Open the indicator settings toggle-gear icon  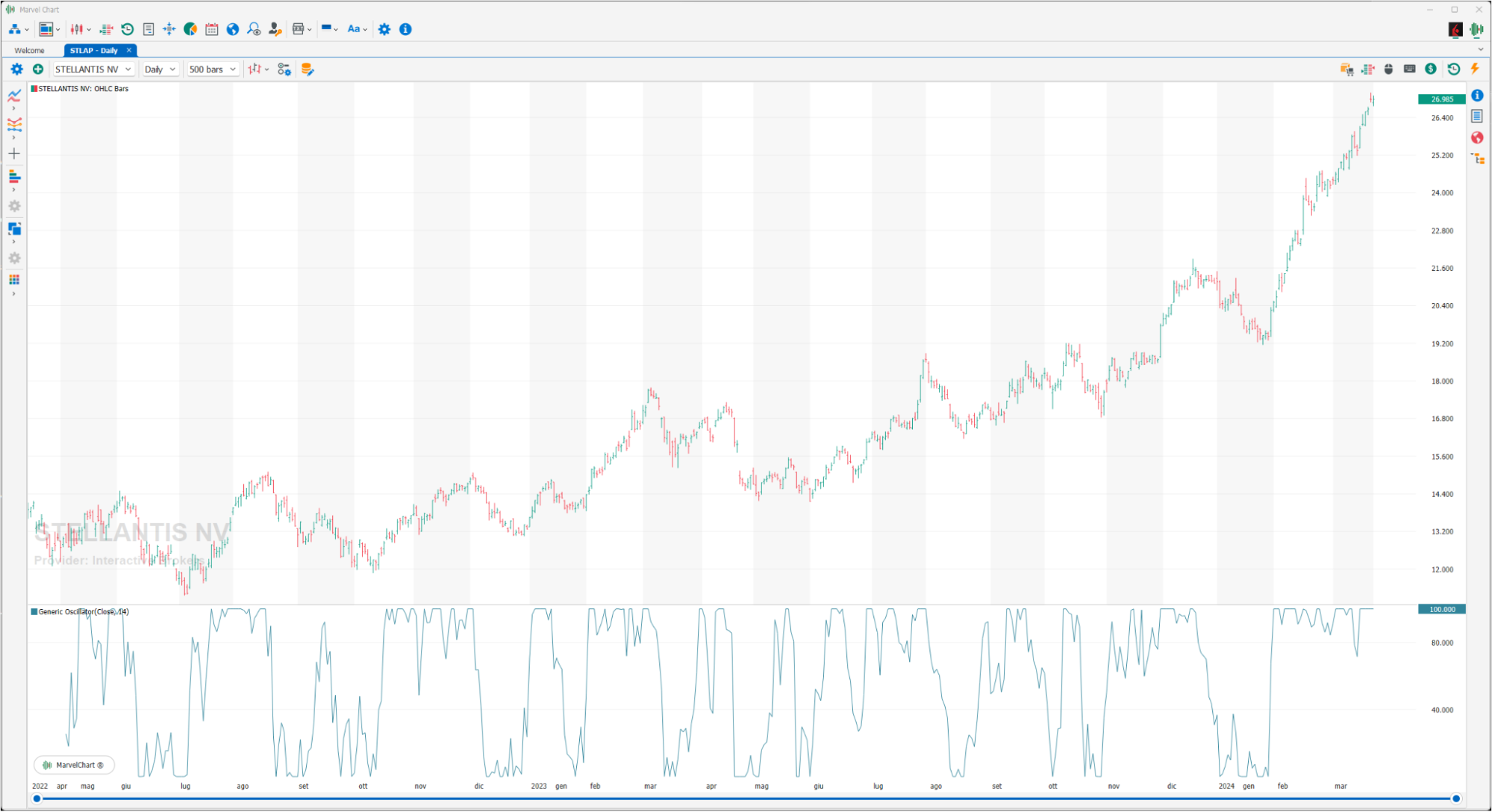pyautogui.click(x=284, y=69)
